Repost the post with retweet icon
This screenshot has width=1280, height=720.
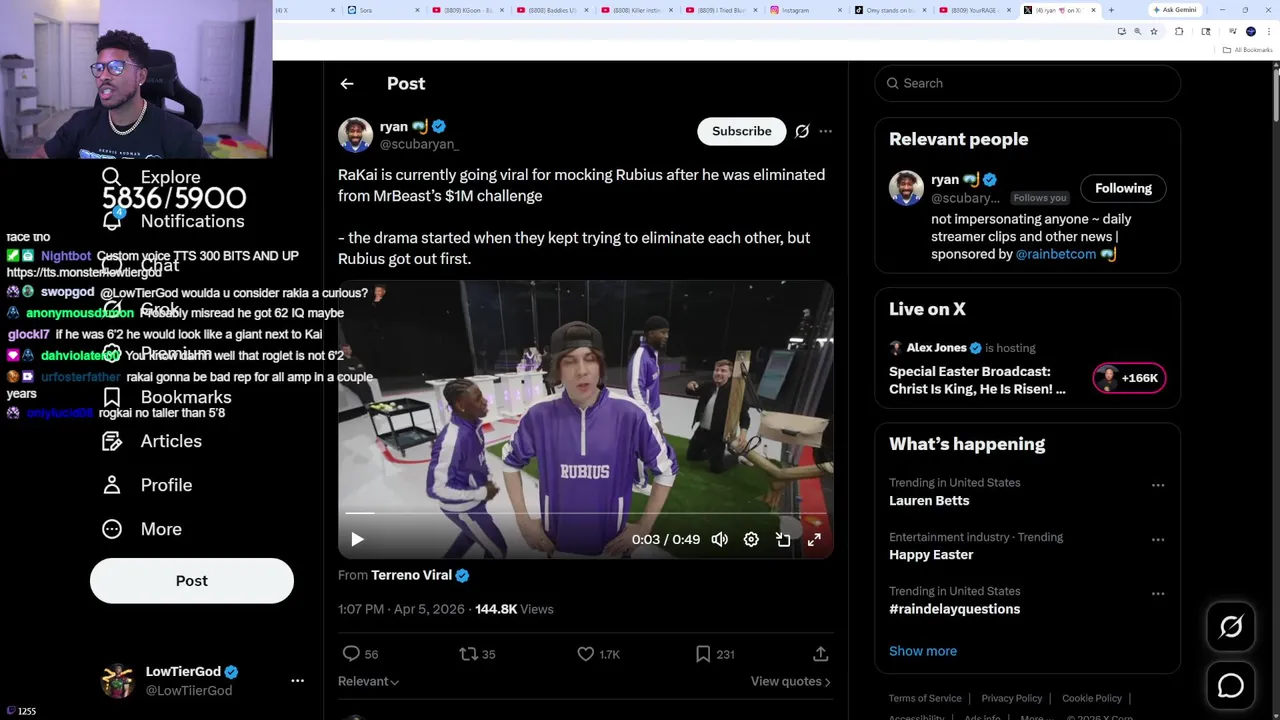tap(468, 654)
